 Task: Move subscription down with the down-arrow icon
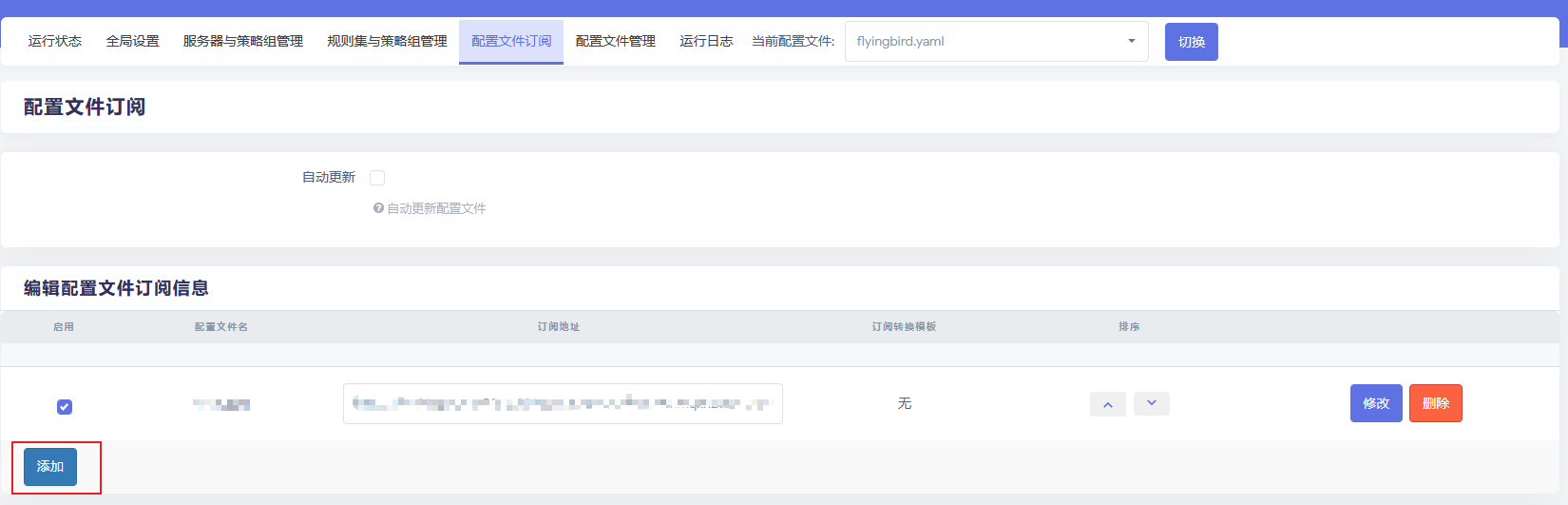pos(1151,403)
